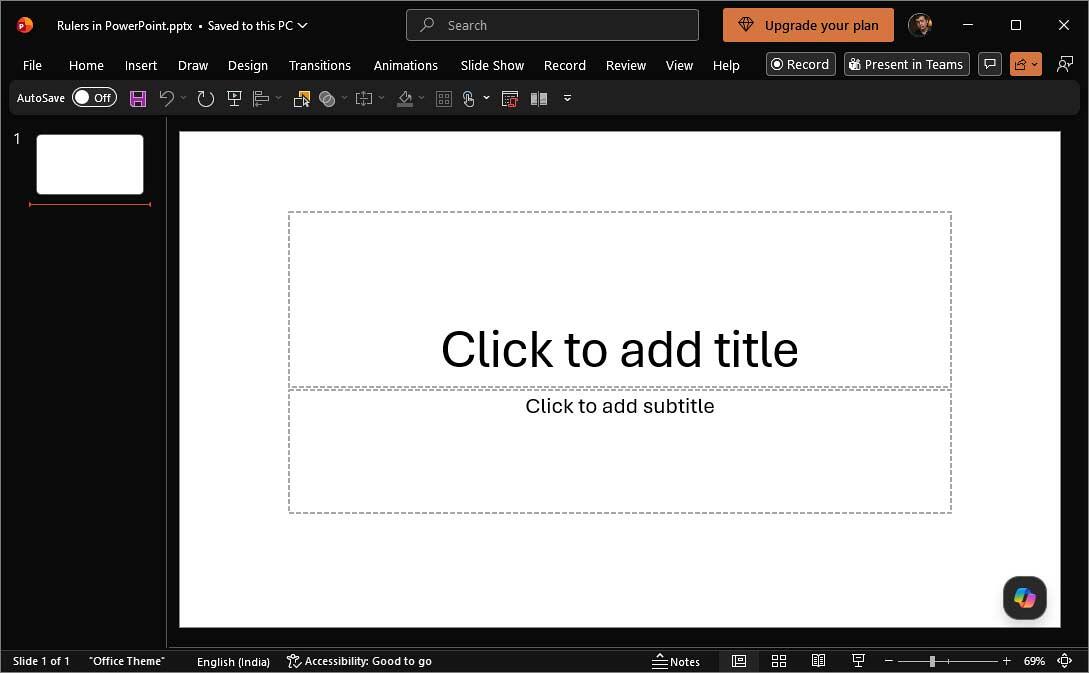This screenshot has height=673, width=1089.
Task: Expand the Touch/Mouse Mode dropdown arrow
Action: (486, 98)
